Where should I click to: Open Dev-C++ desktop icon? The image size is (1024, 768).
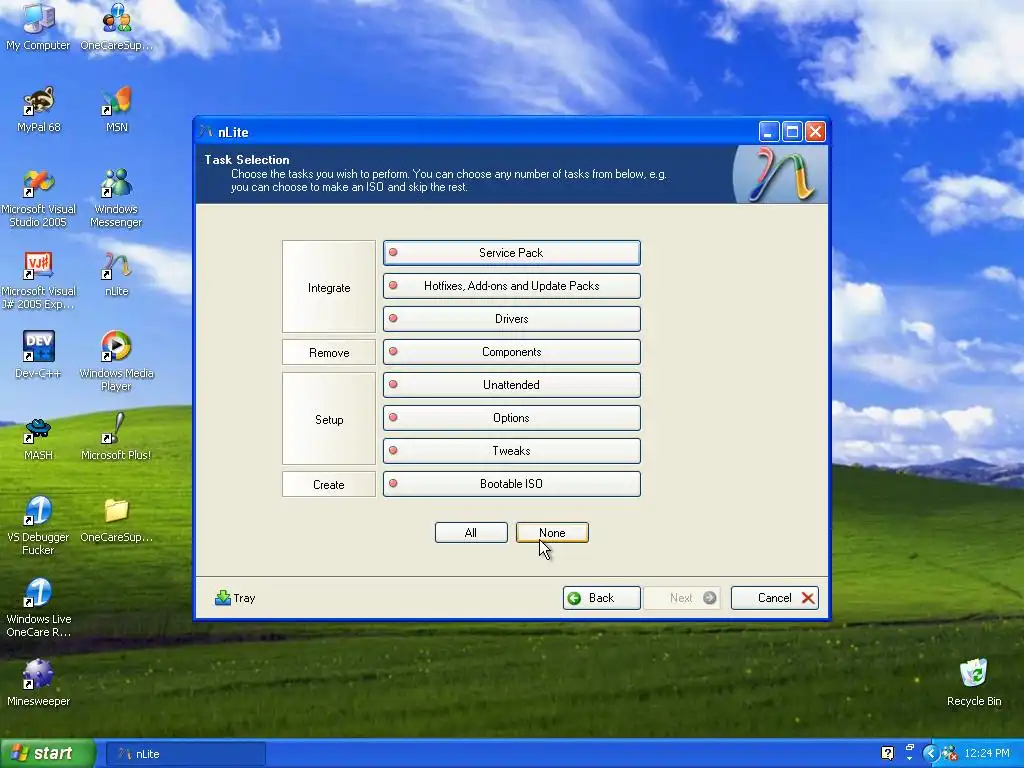click(39, 355)
